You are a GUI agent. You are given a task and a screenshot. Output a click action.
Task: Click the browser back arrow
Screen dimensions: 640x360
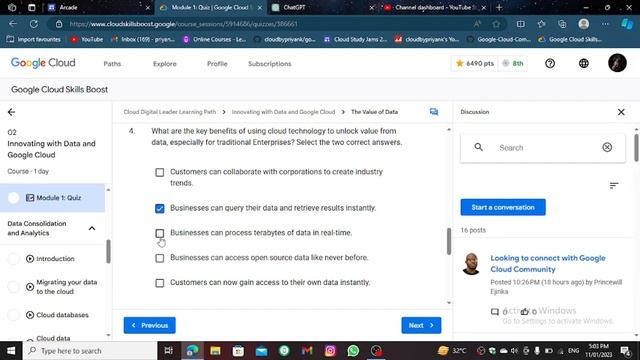[x=13, y=24]
